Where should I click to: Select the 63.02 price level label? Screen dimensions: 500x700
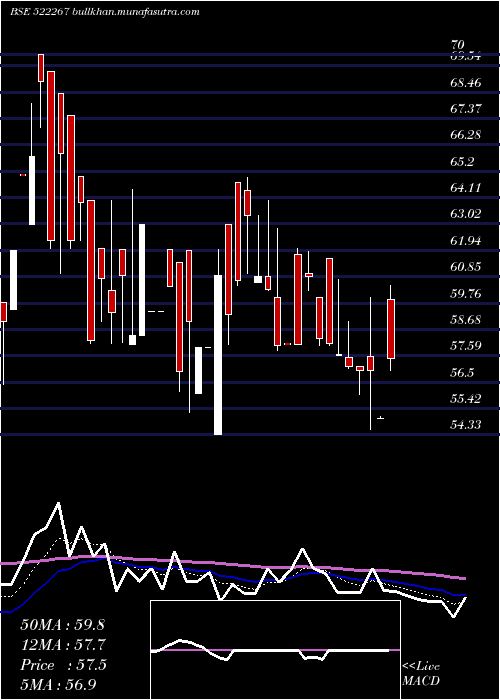pyautogui.click(x=466, y=214)
